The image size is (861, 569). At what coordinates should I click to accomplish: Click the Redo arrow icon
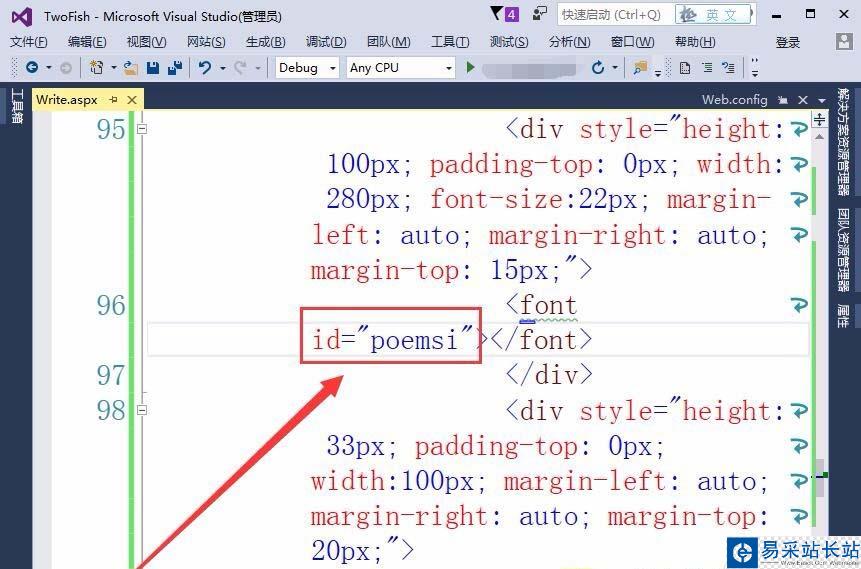coord(240,68)
